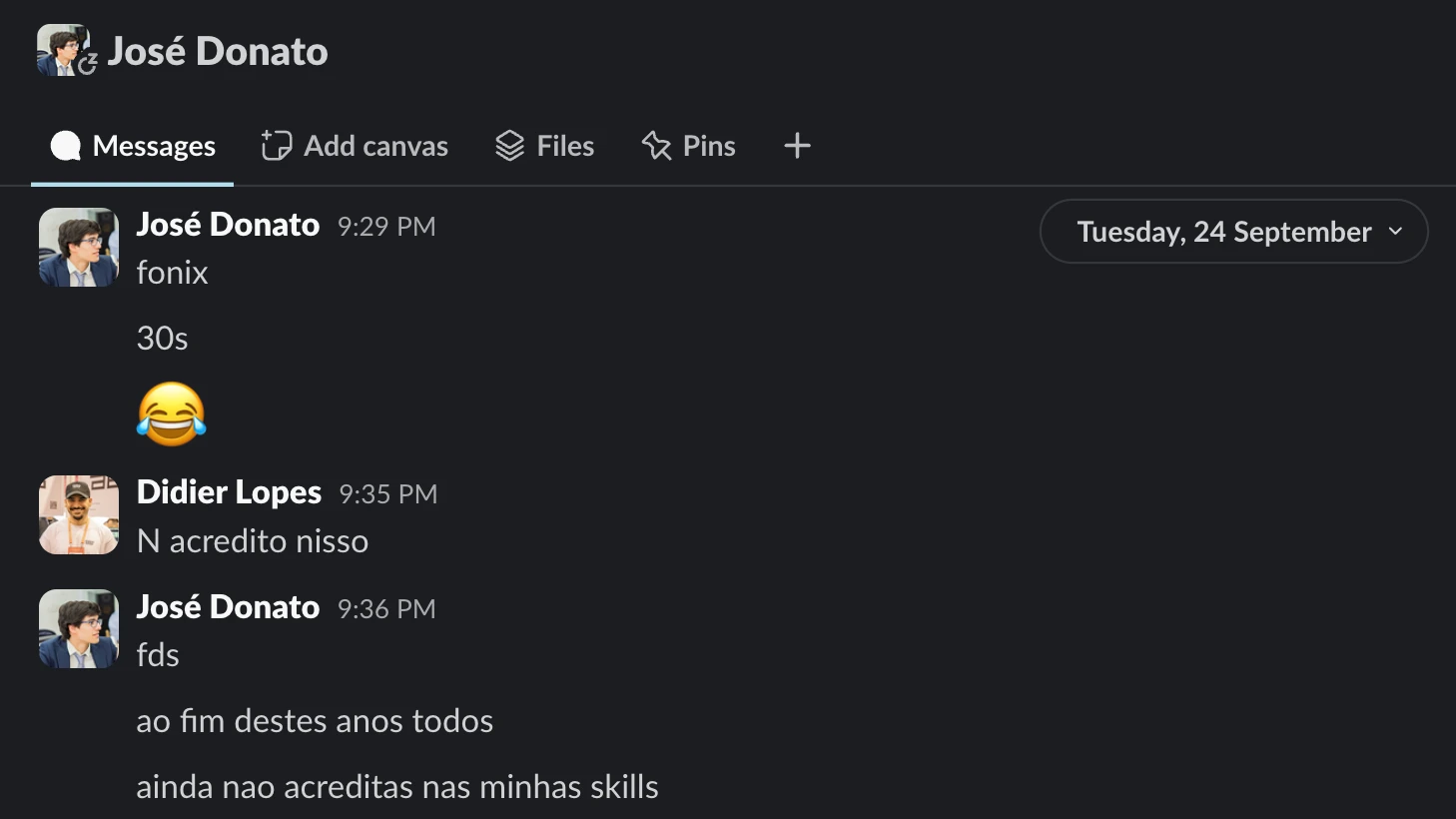This screenshot has width=1456, height=819.
Task: Select the "N acredito nisso" message
Action: pos(253,541)
